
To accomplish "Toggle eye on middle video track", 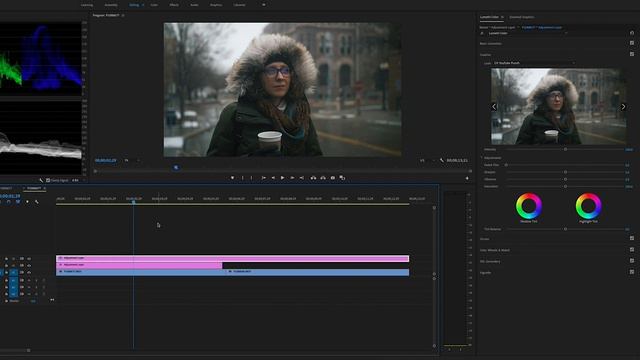I will tap(29, 266).
